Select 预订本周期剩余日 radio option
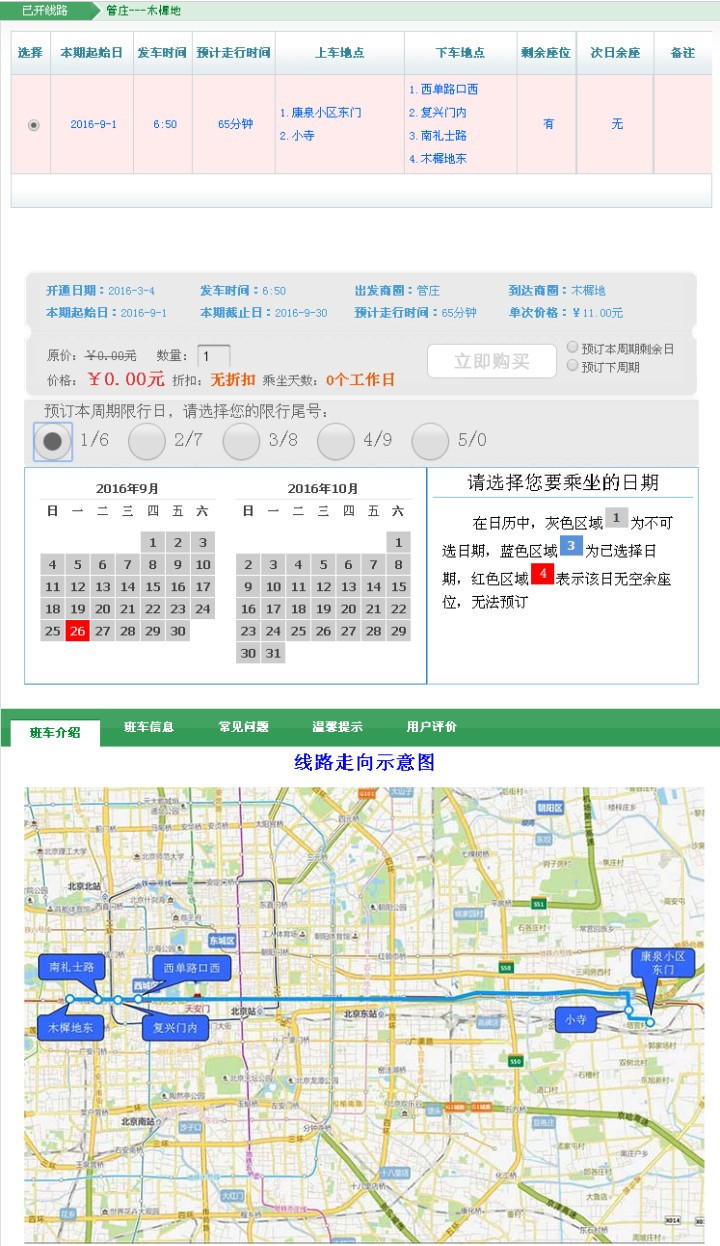The image size is (720, 1246). (573, 348)
